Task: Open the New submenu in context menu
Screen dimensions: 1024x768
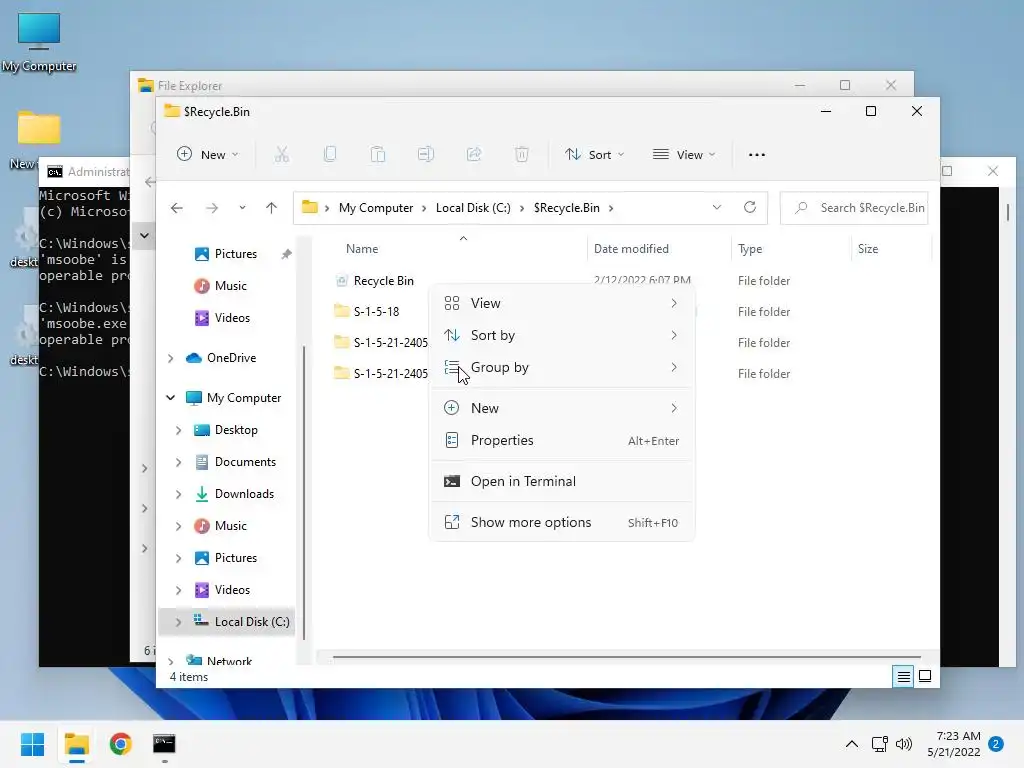Action: (x=562, y=408)
